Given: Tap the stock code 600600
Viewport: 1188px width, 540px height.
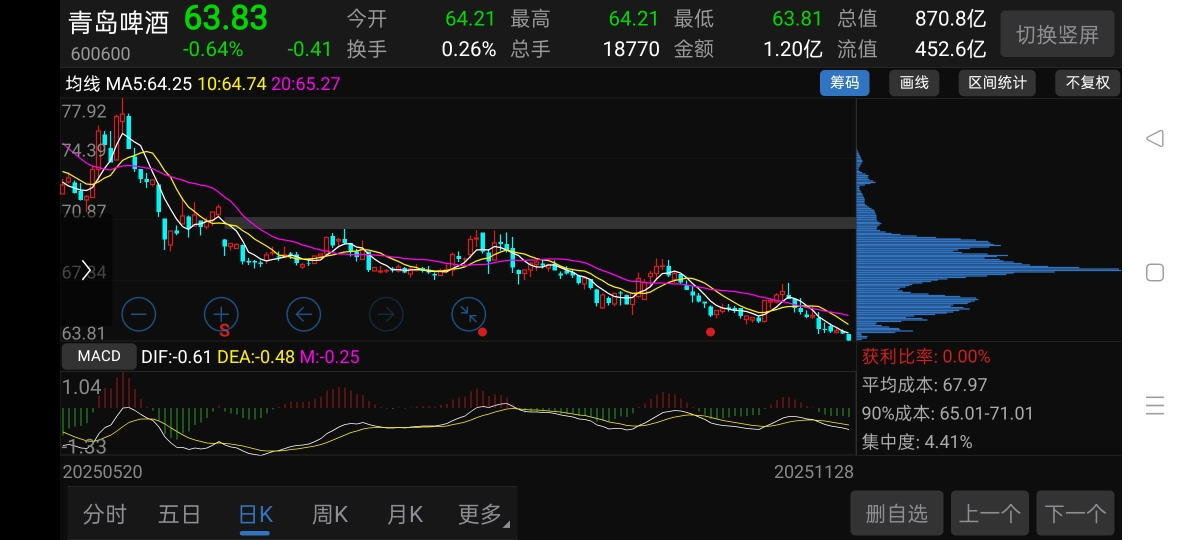Looking at the screenshot, I should 101,54.
